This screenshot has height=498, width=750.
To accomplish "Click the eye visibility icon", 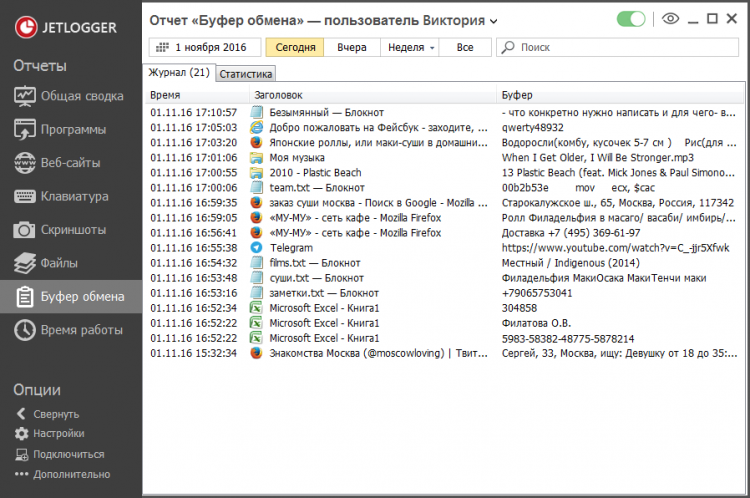I will (670, 19).
